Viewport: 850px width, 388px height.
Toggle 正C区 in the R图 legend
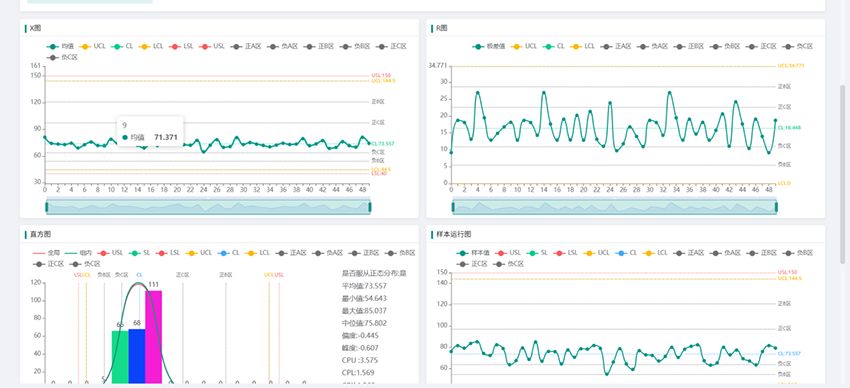click(762, 47)
